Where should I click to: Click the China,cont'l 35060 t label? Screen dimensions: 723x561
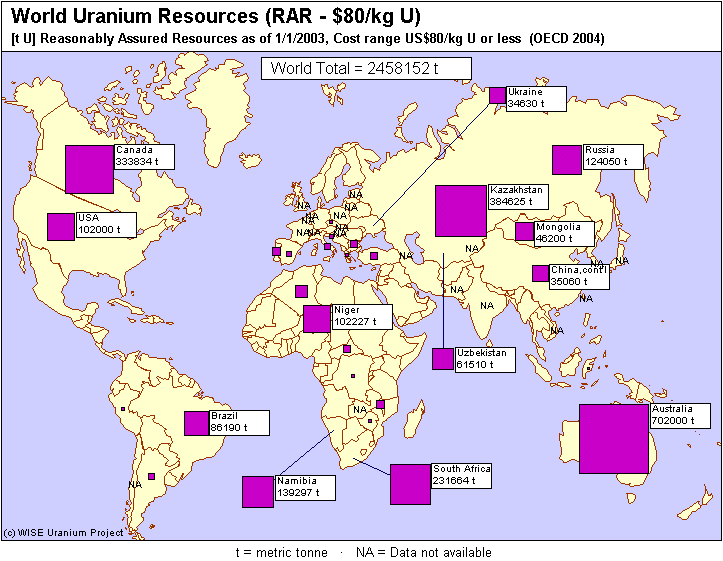[579, 275]
